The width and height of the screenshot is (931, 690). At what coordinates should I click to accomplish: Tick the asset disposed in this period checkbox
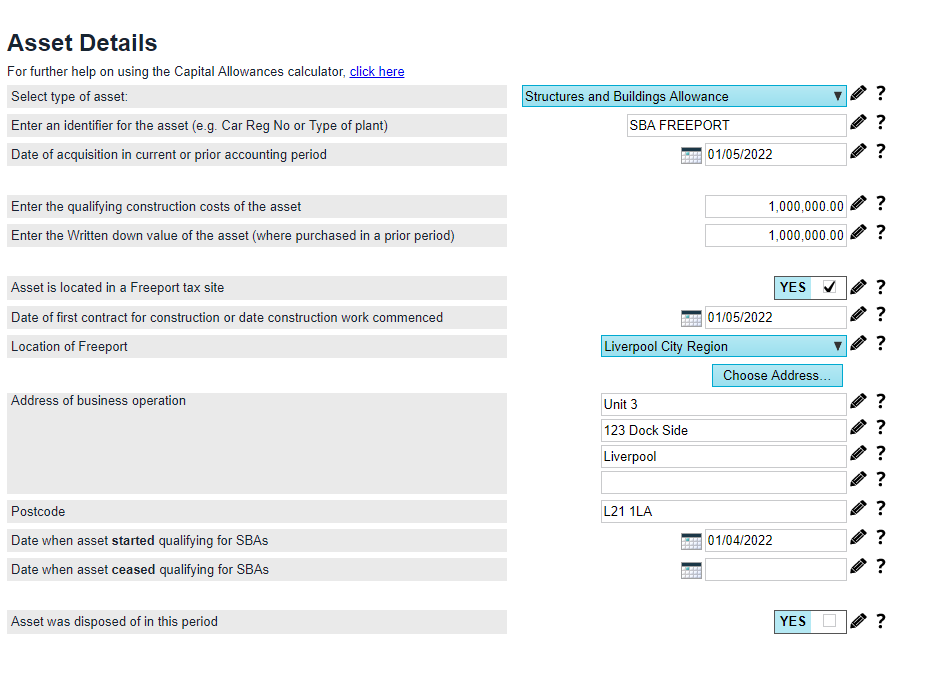[829, 621]
